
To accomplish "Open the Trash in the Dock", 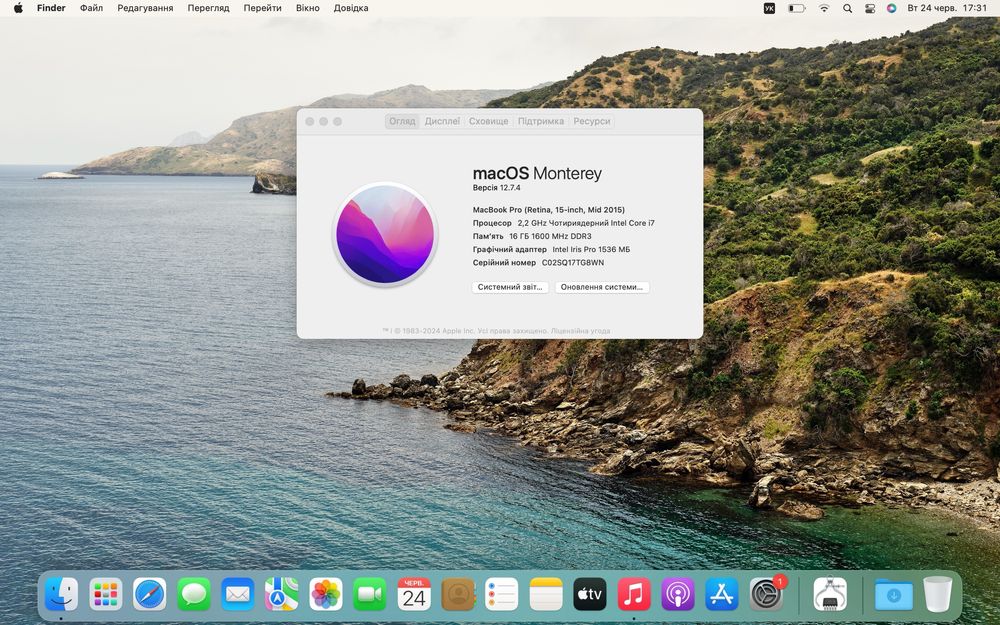I will pyautogui.click(x=938, y=594).
